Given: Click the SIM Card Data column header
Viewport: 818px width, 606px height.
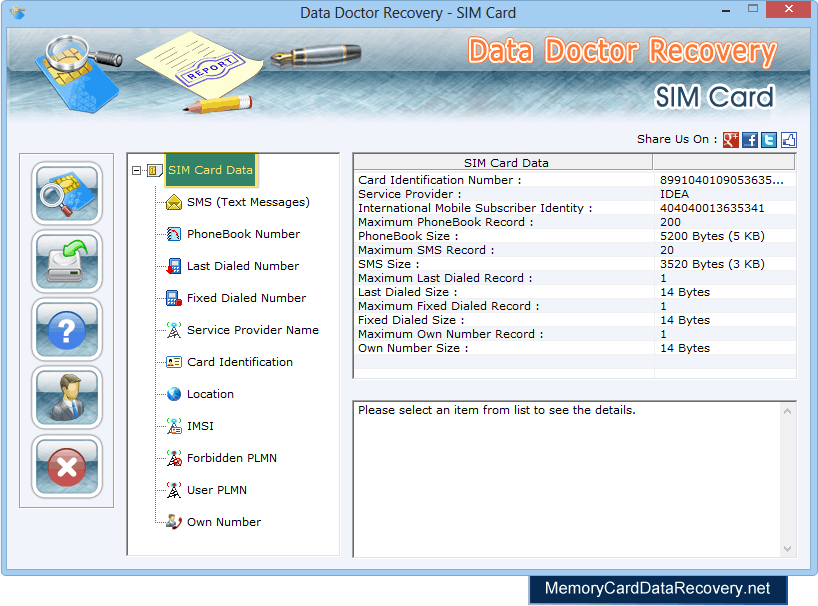Looking at the screenshot, I should 503,163.
